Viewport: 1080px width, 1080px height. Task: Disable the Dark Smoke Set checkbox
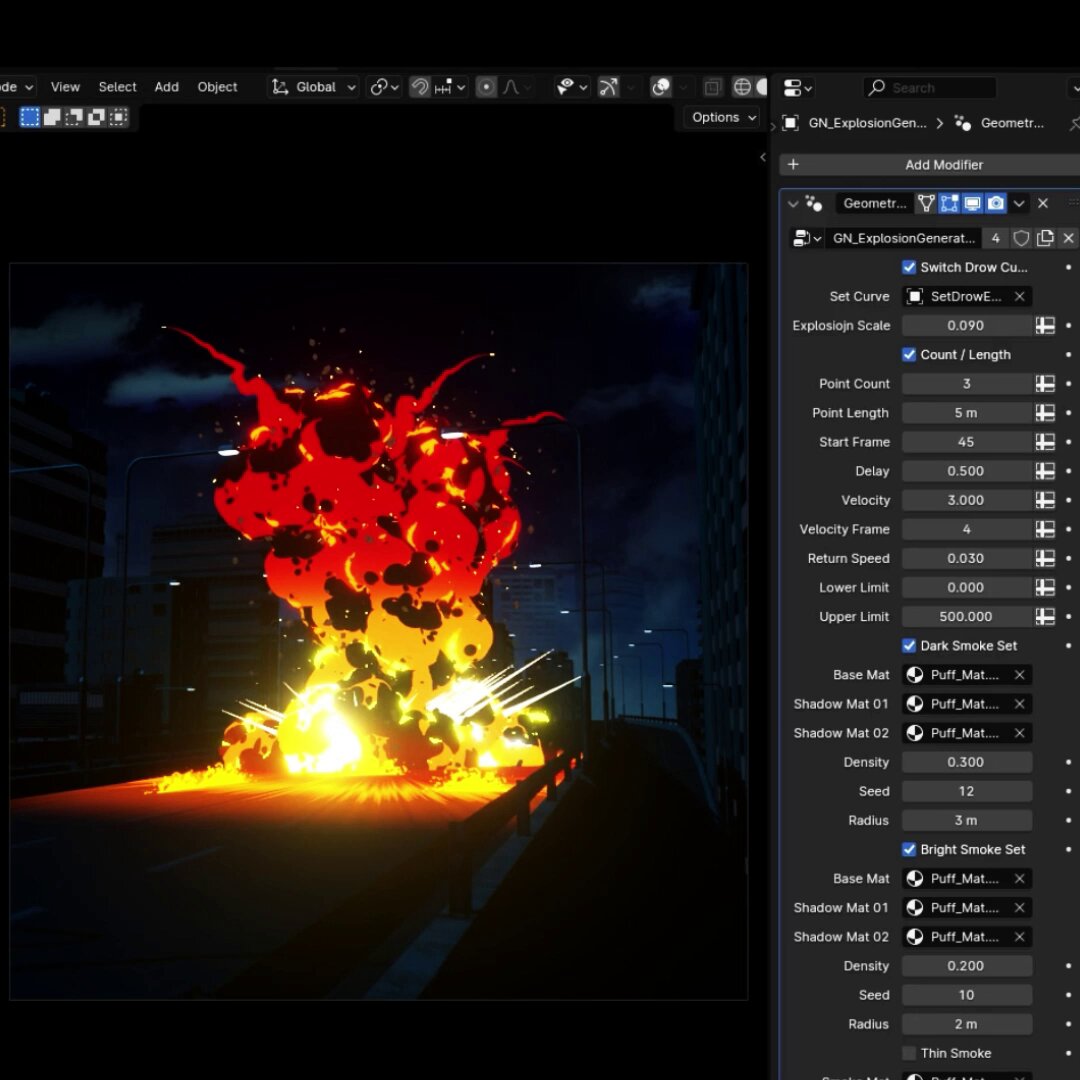[x=909, y=645]
